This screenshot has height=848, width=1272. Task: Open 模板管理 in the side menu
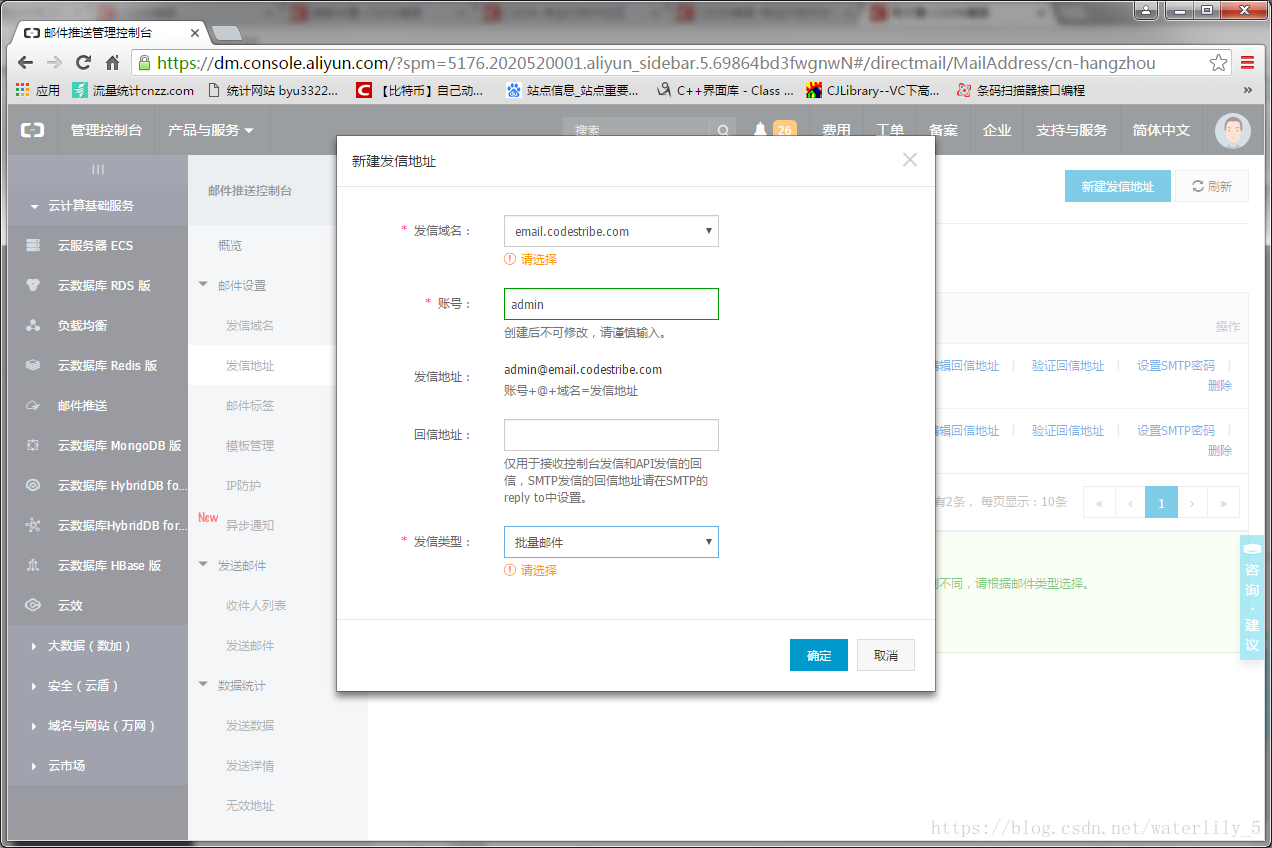(x=249, y=445)
